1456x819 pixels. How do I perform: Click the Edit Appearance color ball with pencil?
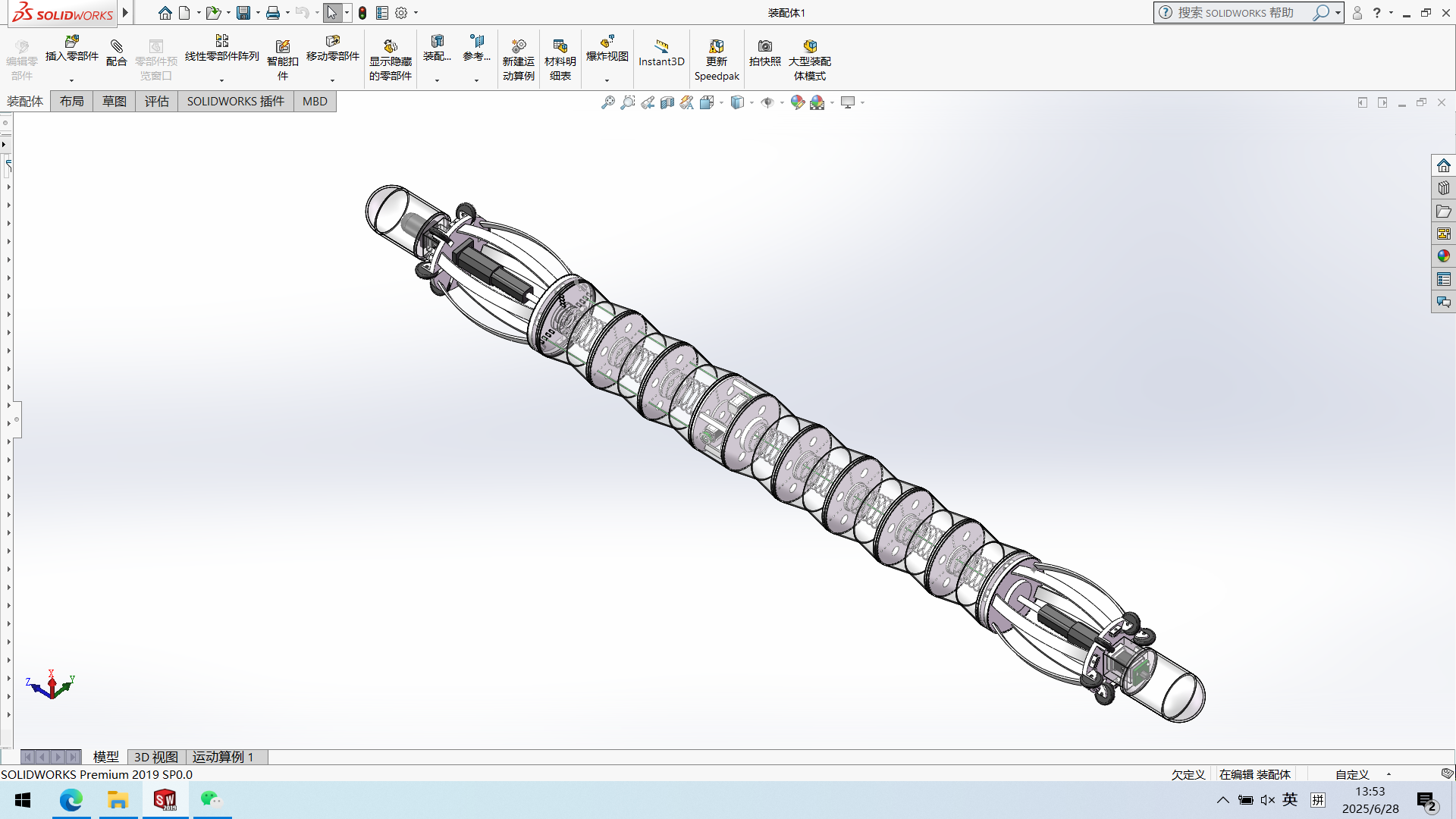point(797,102)
